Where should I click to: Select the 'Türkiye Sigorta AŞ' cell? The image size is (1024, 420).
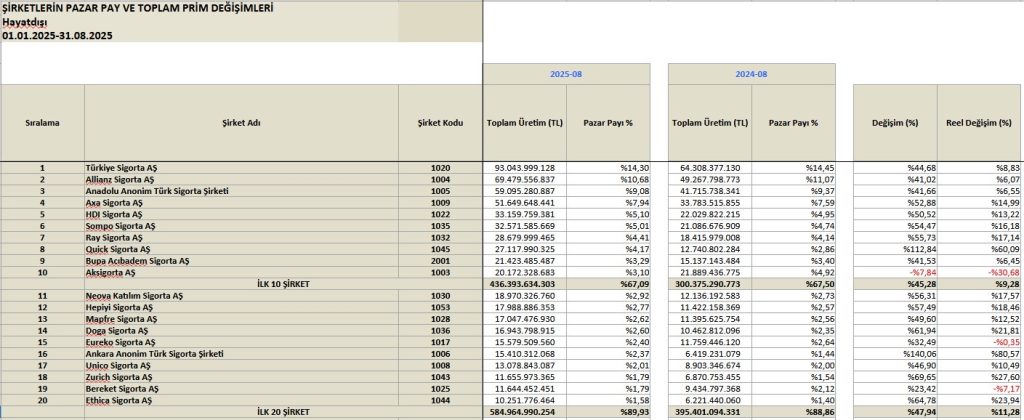(241, 168)
